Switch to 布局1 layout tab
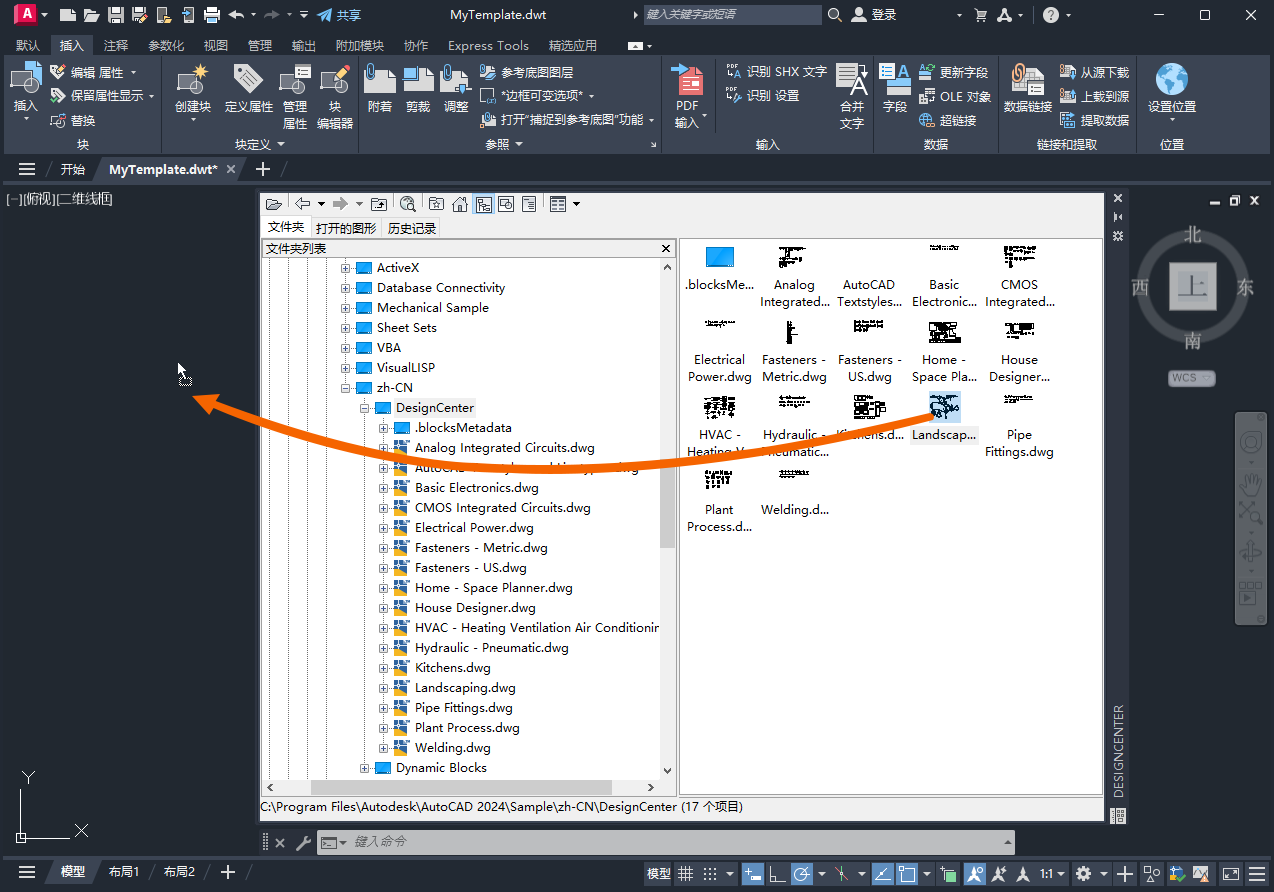The image size is (1274, 892). [124, 872]
